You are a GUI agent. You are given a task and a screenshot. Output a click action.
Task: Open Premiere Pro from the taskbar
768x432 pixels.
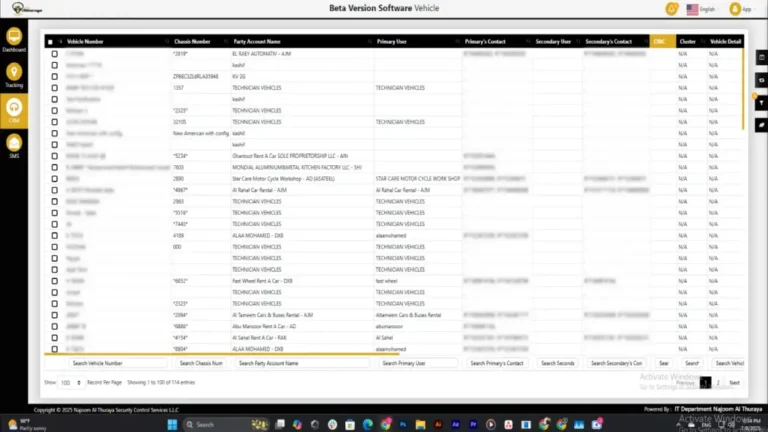[x=473, y=425]
